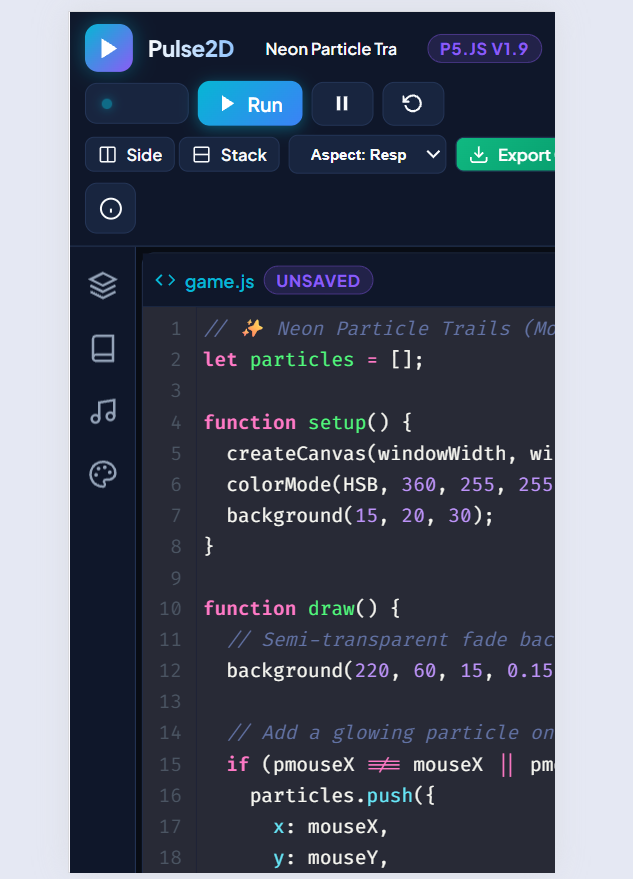
Task: Pause the running sketch
Action: coord(342,104)
